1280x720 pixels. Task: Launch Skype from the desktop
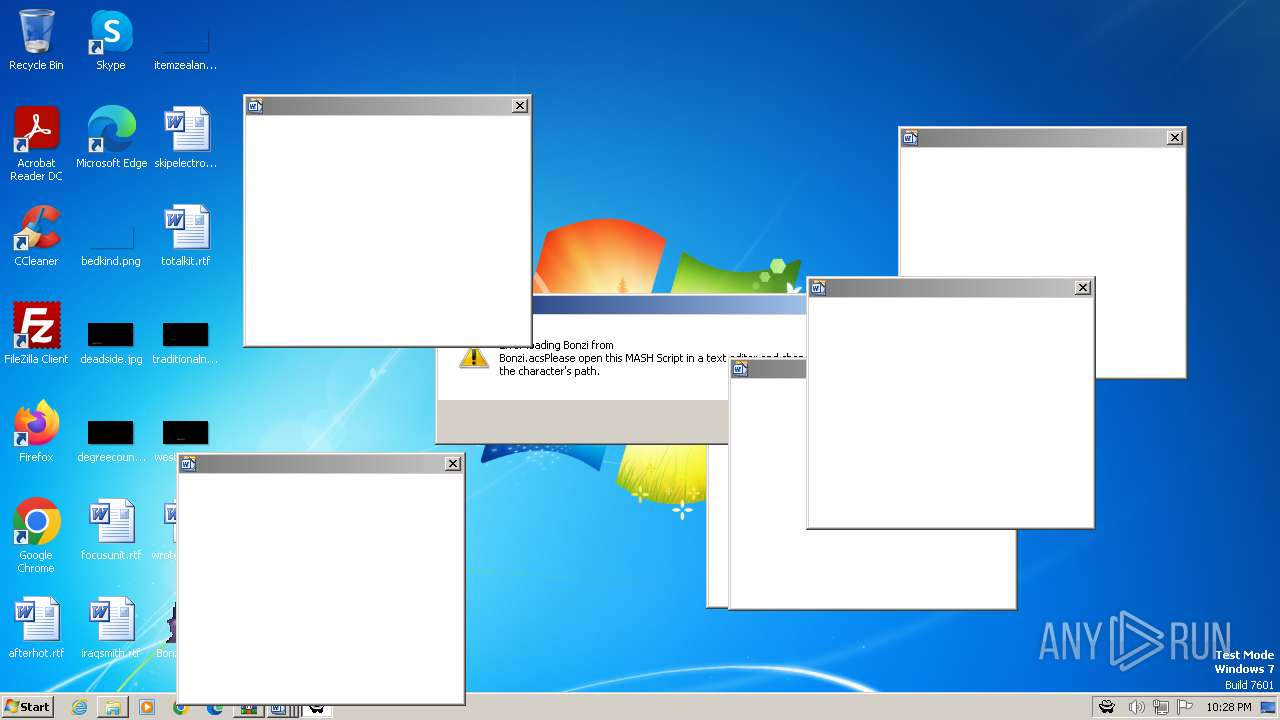(111, 40)
